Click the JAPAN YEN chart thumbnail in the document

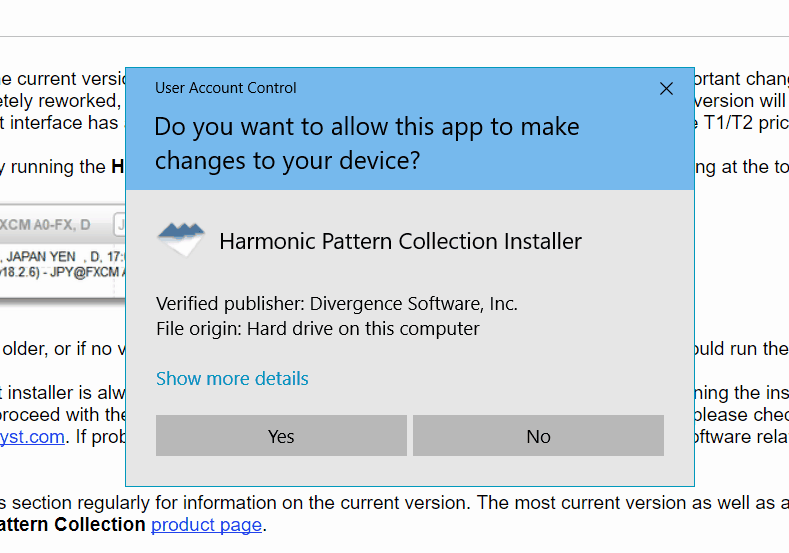tap(62, 250)
